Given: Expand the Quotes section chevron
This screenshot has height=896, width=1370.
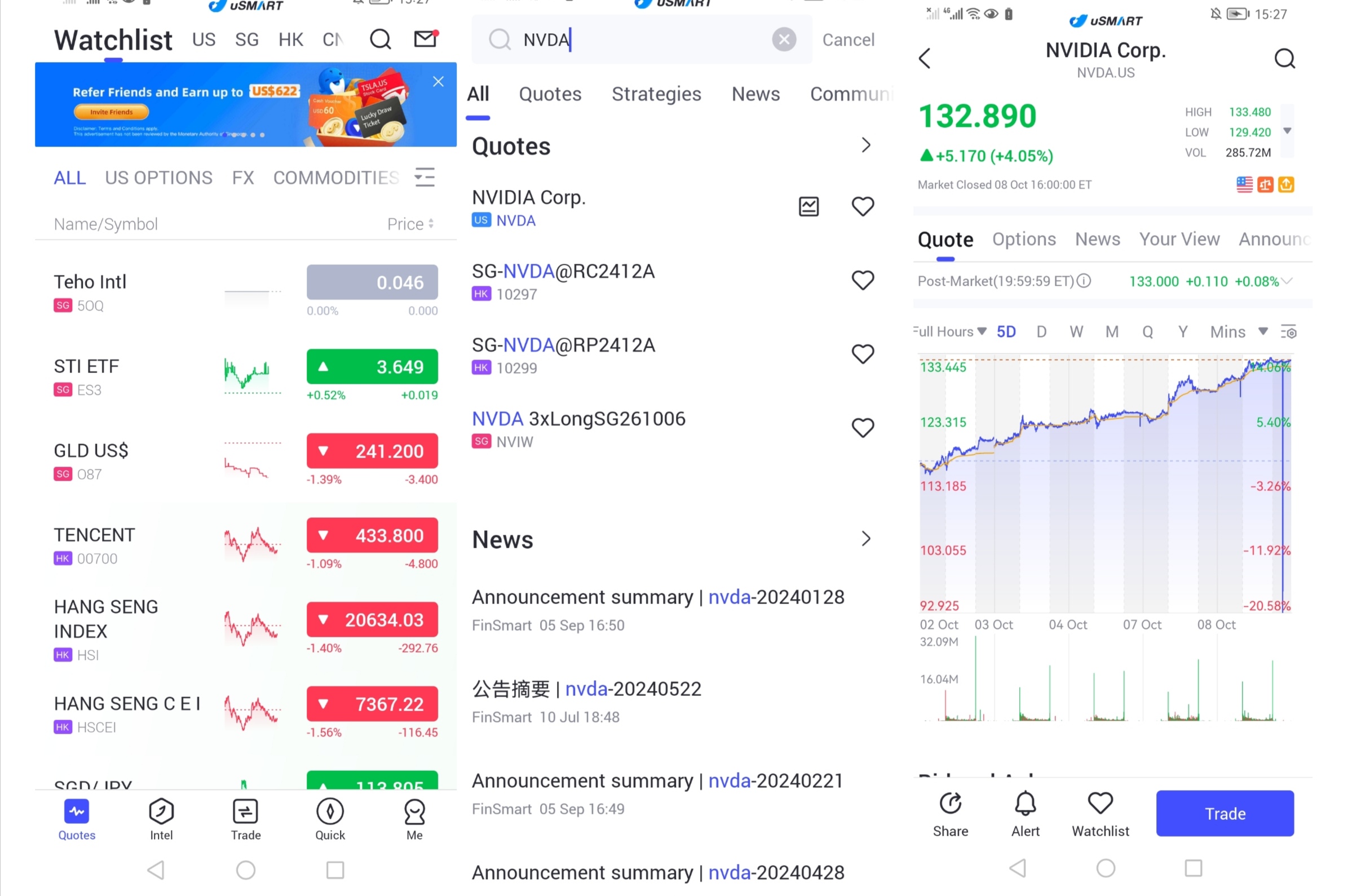Looking at the screenshot, I should (866, 145).
